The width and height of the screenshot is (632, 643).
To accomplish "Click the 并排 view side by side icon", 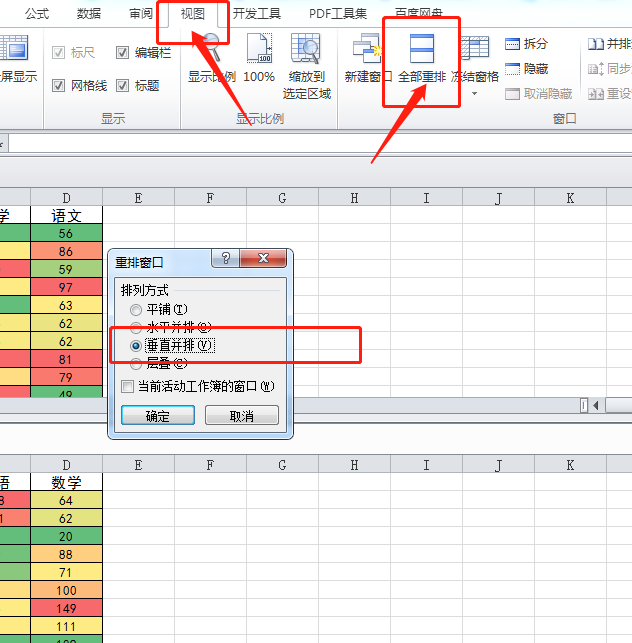I will [x=595, y=43].
